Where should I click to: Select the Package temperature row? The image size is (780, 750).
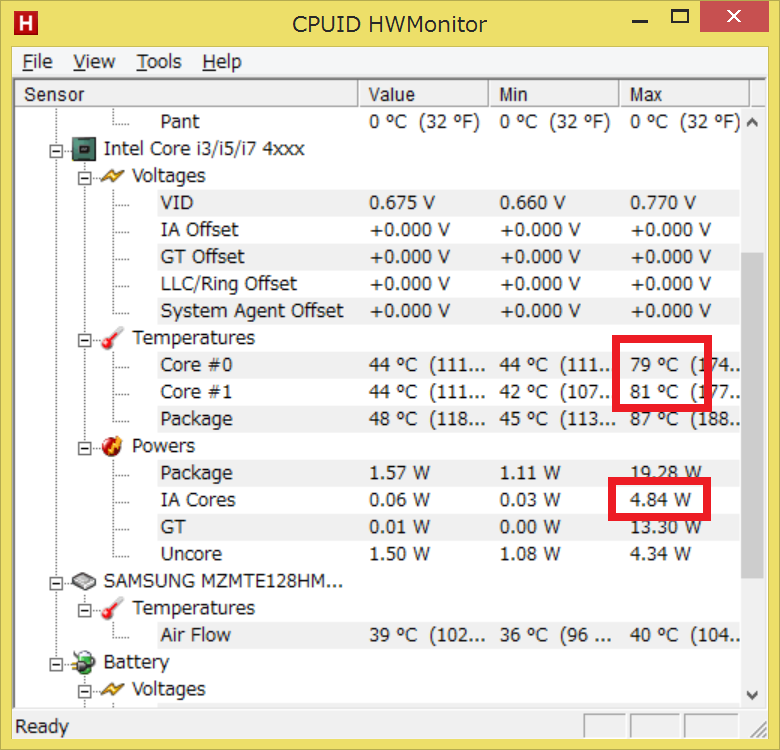click(x=449, y=419)
